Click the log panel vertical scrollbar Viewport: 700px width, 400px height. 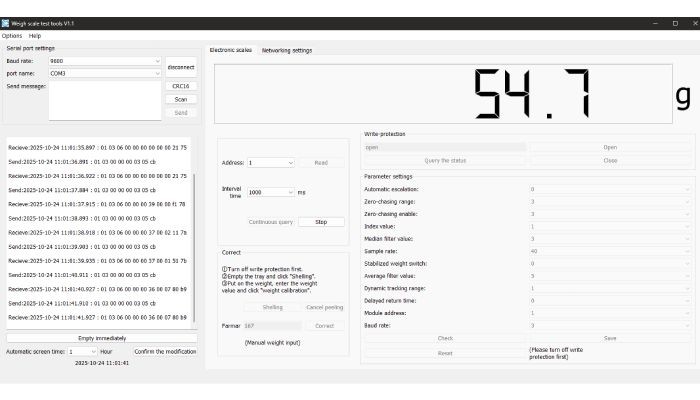pos(194,248)
